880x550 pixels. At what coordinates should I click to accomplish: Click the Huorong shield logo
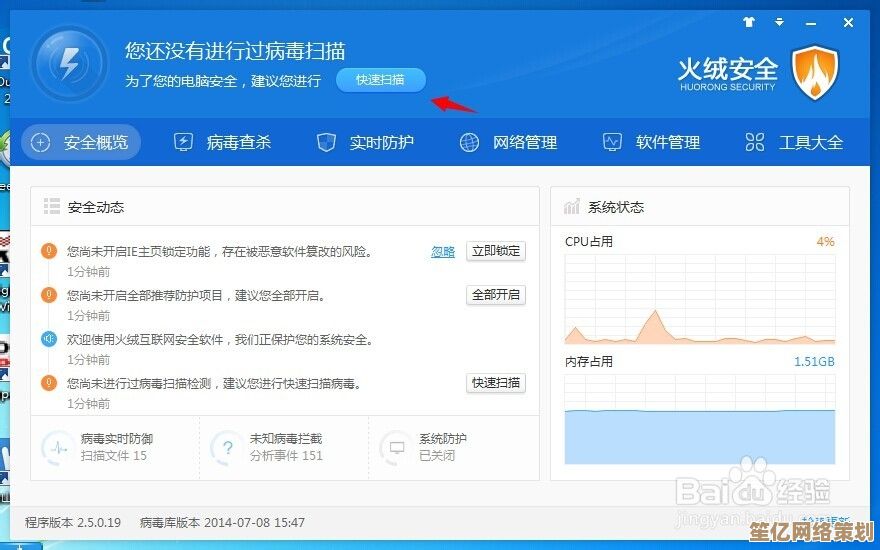[x=815, y=73]
